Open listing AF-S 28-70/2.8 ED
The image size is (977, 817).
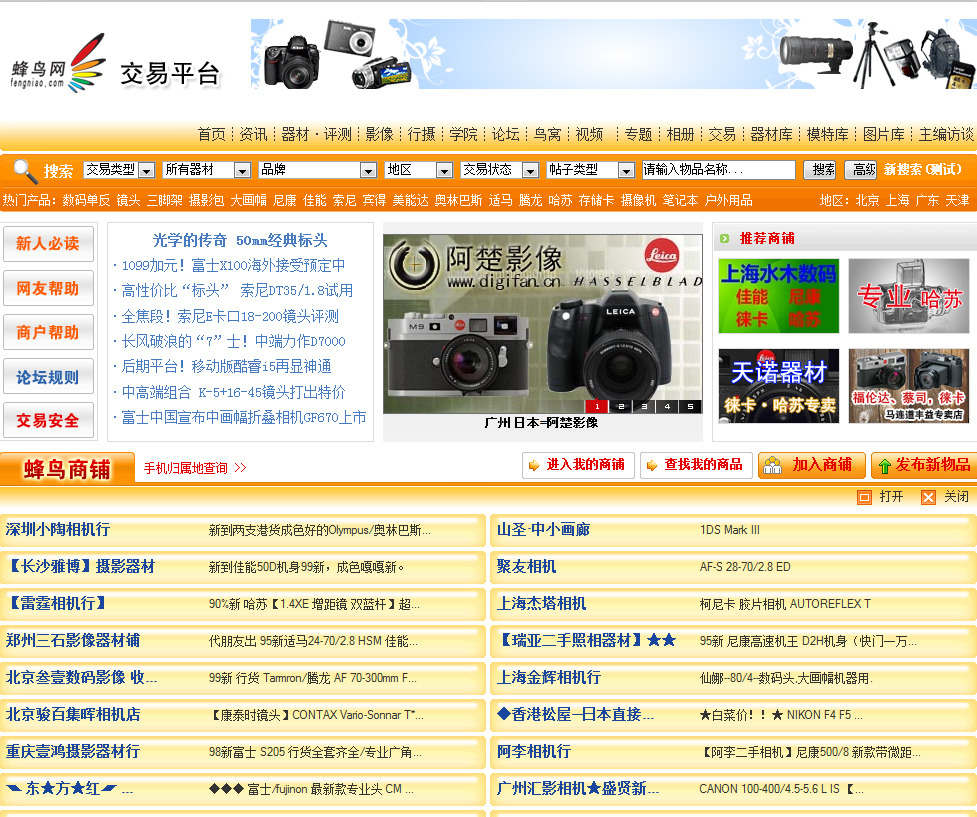click(745, 567)
